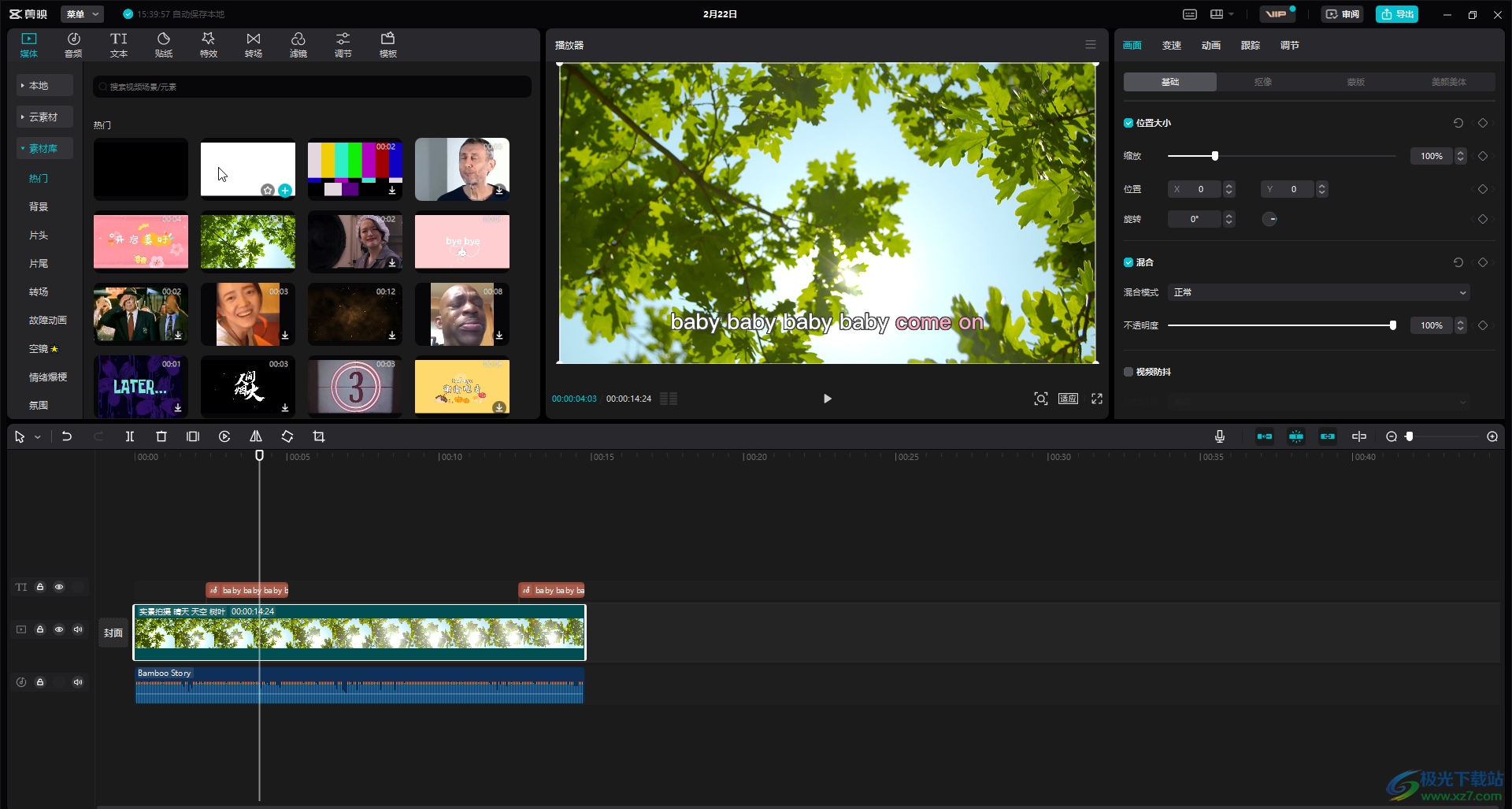Open the layout switch dropdown
Image resolution: width=1512 pixels, height=809 pixels.
pyautogui.click(x=1222, y=14)
